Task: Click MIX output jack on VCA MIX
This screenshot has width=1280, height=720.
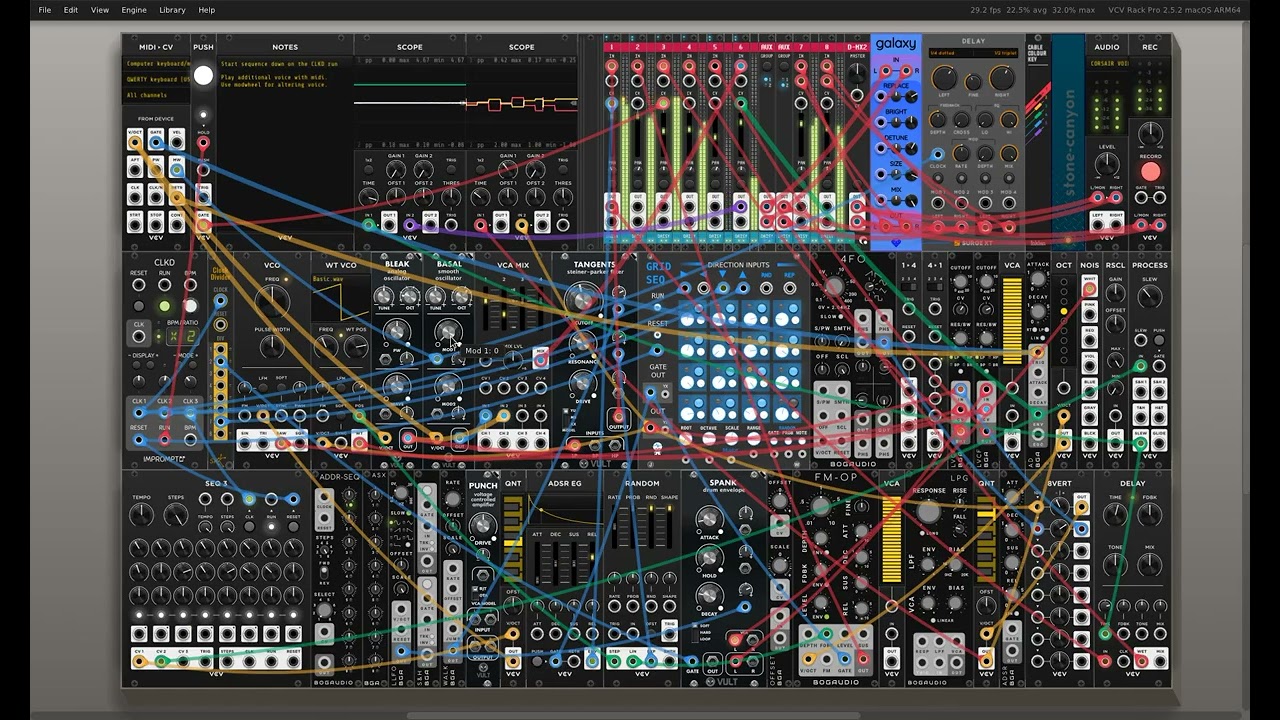Action: tap(541, 358)
